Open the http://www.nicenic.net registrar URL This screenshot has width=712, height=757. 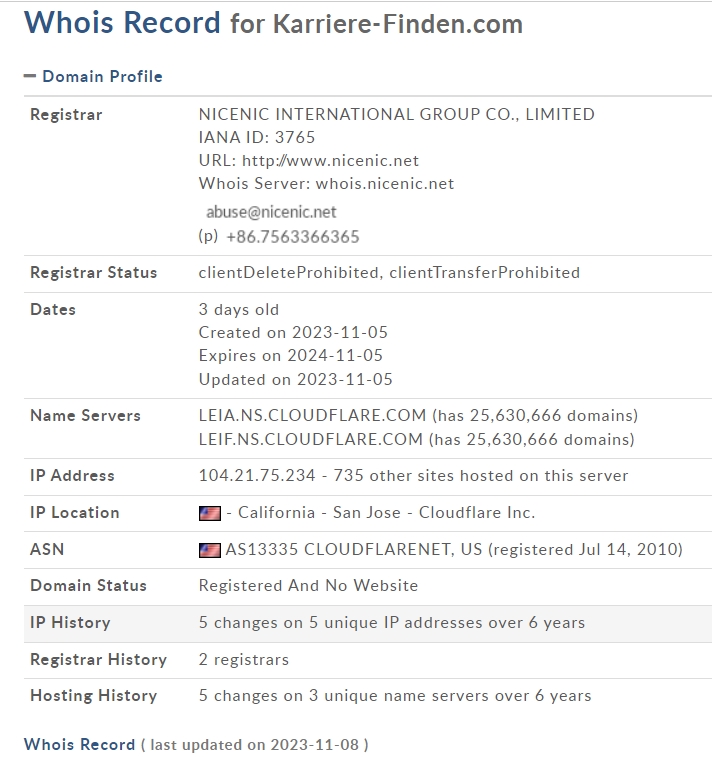coord(330,160)
